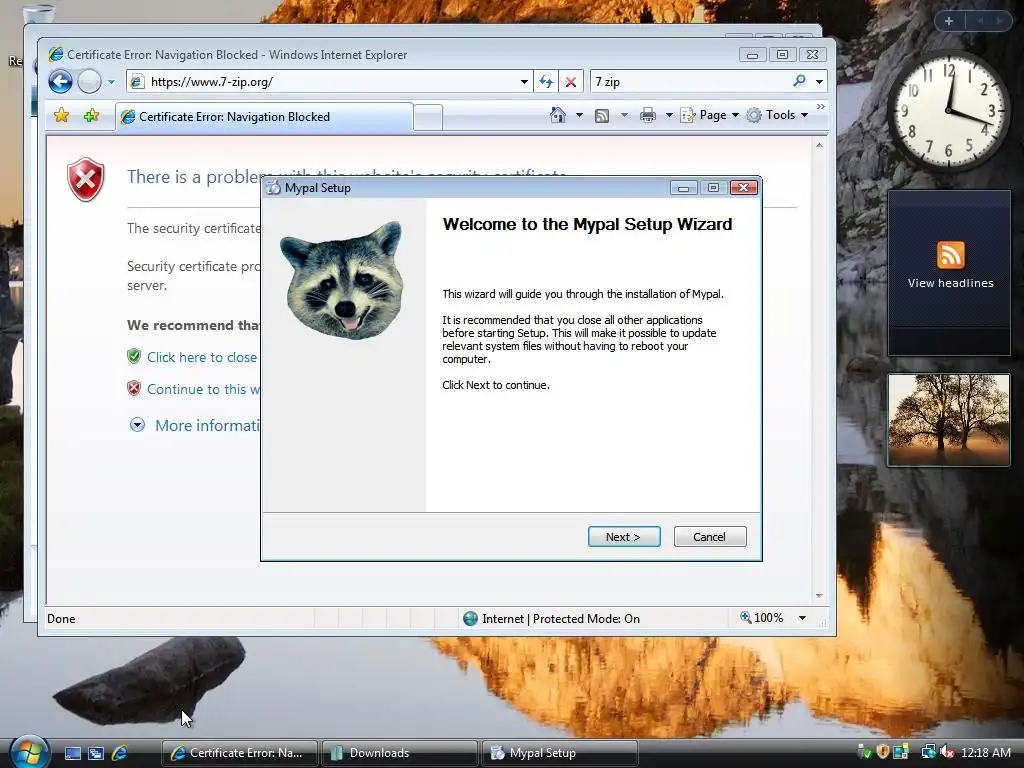1024x768 pixels.
Task: Click the 'Done' status bar text
Action: coord(61,618)
